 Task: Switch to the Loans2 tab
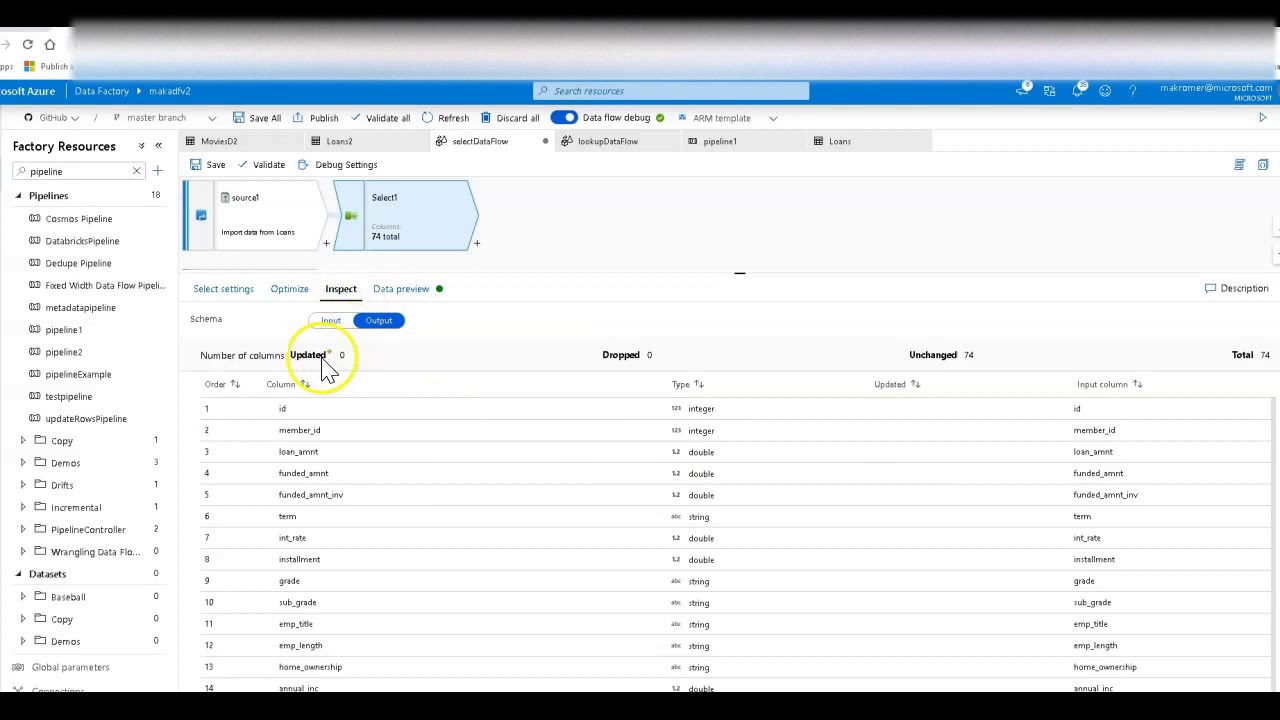[x=340, y=141]
